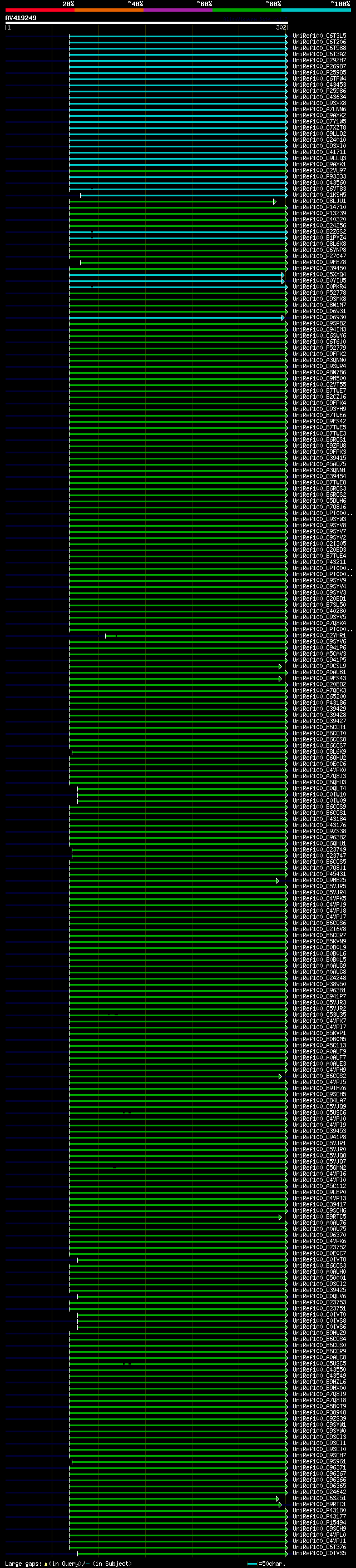
Task: Select label UniRef100_Q43560
Action: [x=319, y=182]
